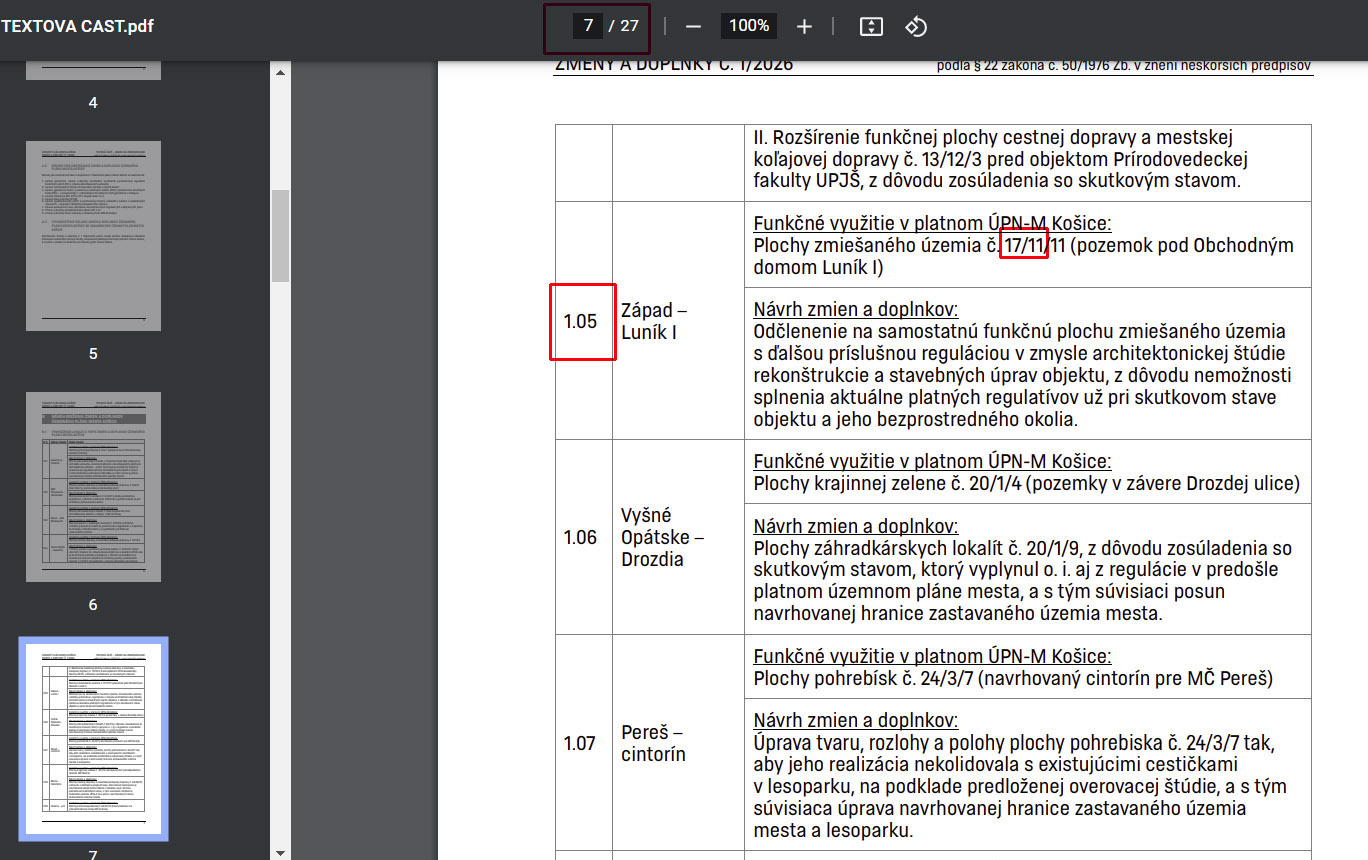Click the zoom out minus icon
This screenshot has width=1368, height=860.
(693, 26)
